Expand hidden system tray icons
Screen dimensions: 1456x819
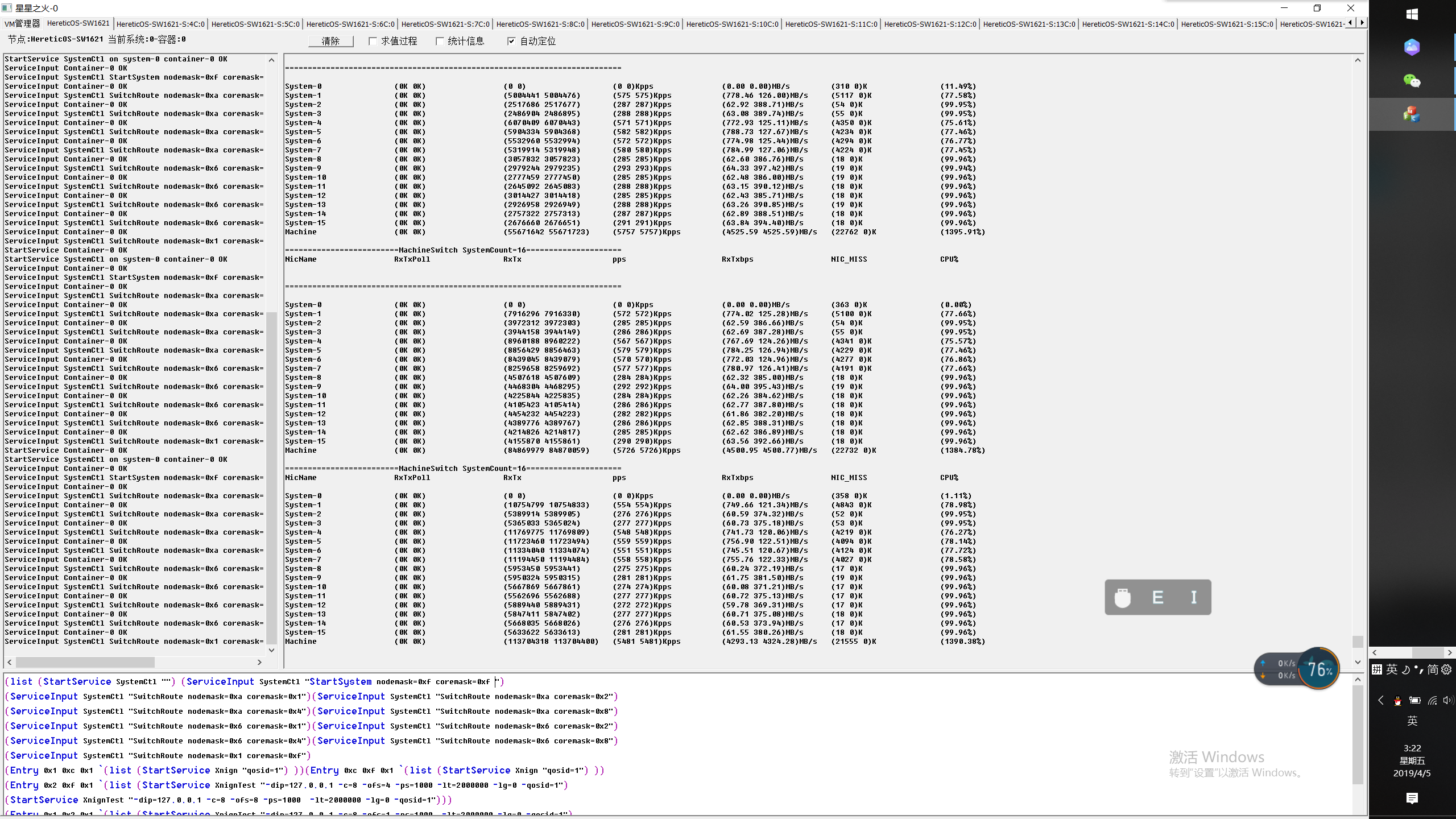(x=1380, y=701)
